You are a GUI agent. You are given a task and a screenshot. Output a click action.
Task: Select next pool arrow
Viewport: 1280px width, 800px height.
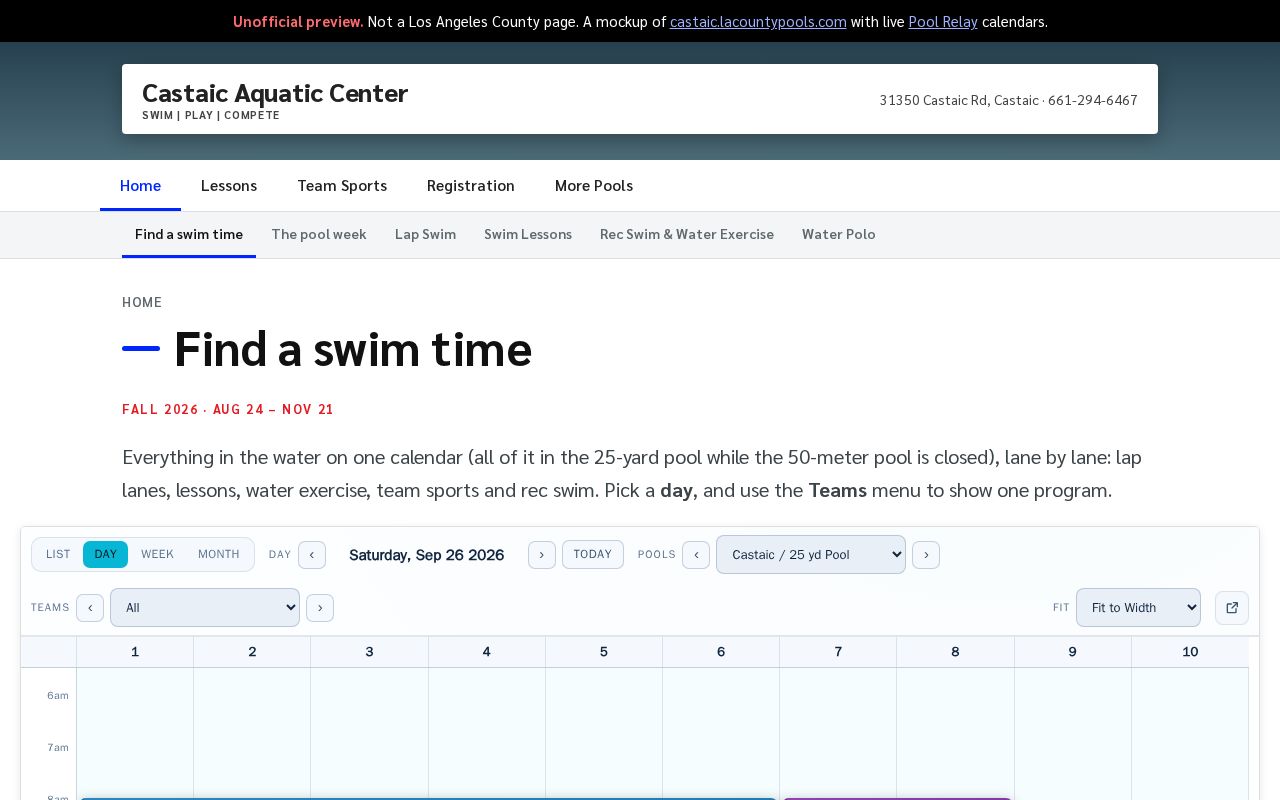tap(926, 555)
